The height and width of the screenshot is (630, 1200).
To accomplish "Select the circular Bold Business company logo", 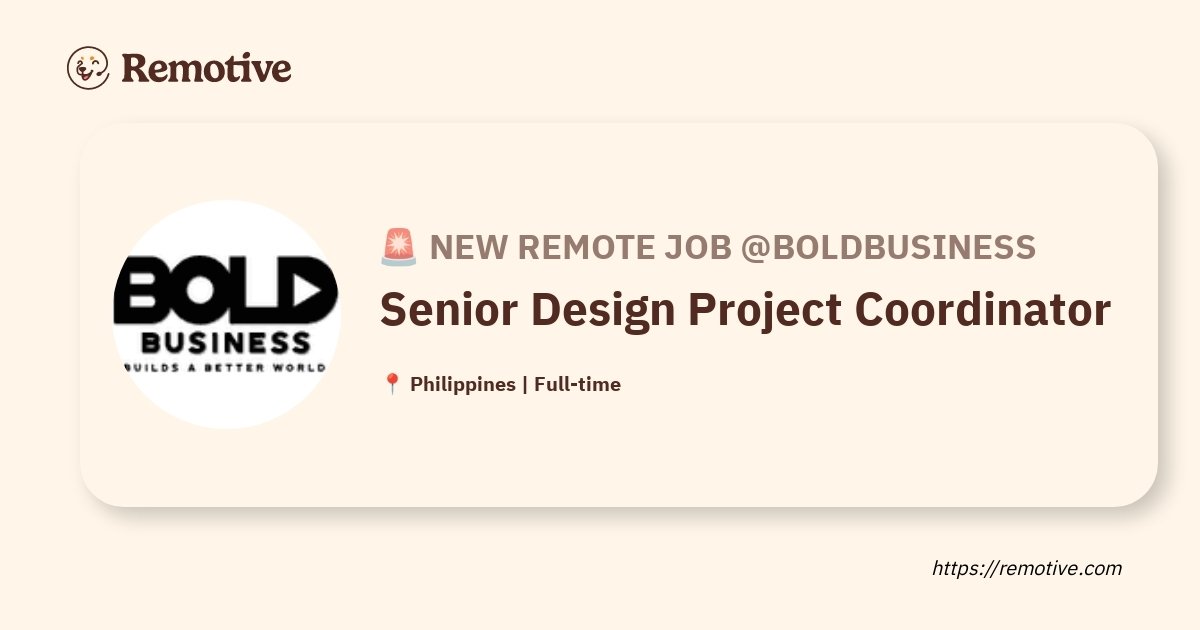I will click(x=226, y=315).
